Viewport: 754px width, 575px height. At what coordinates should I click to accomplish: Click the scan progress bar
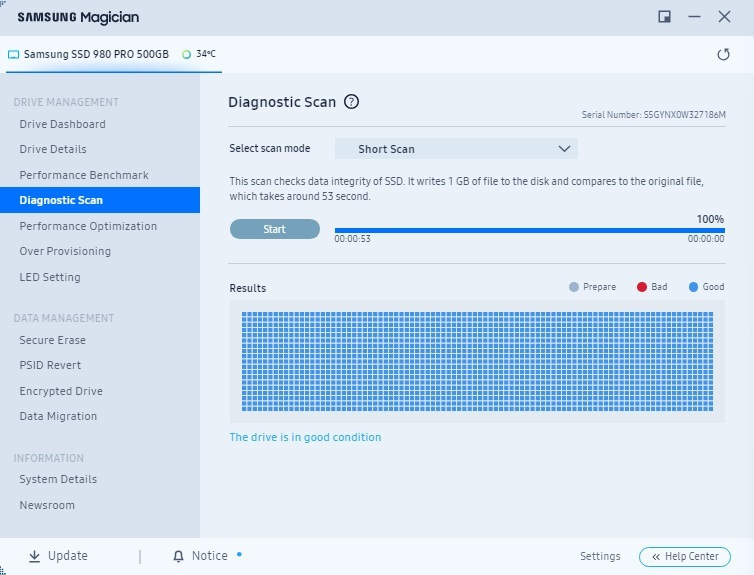(529, 231)
